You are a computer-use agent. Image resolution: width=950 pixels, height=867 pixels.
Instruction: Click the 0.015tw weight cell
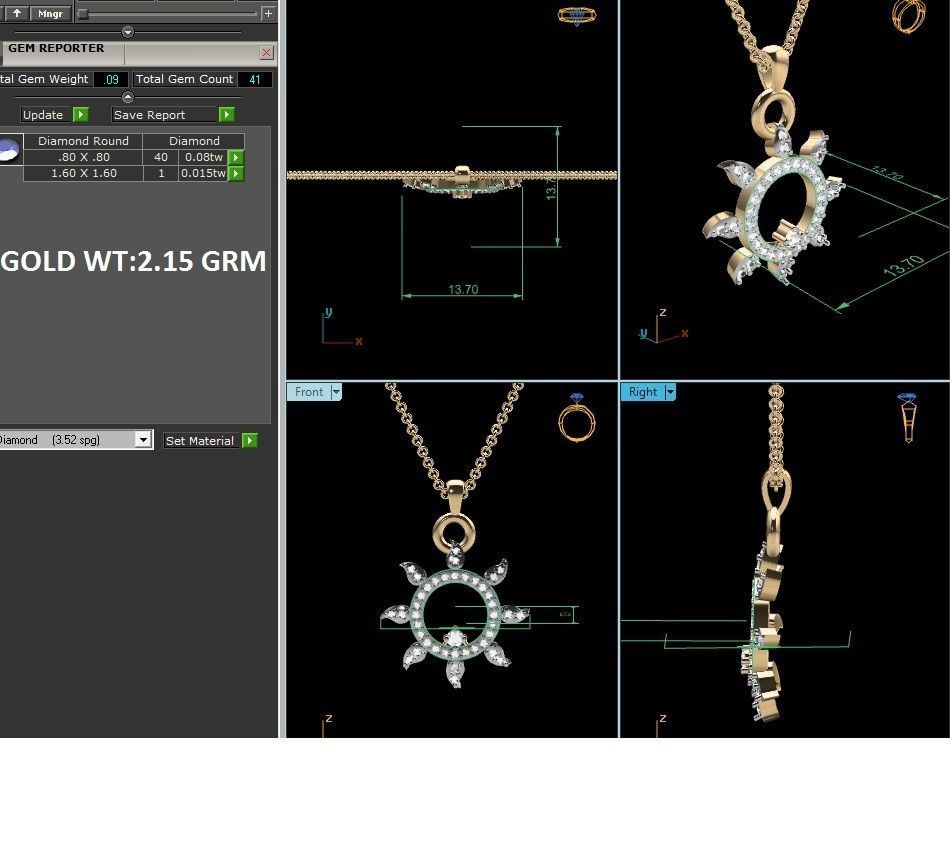point(204,173)
